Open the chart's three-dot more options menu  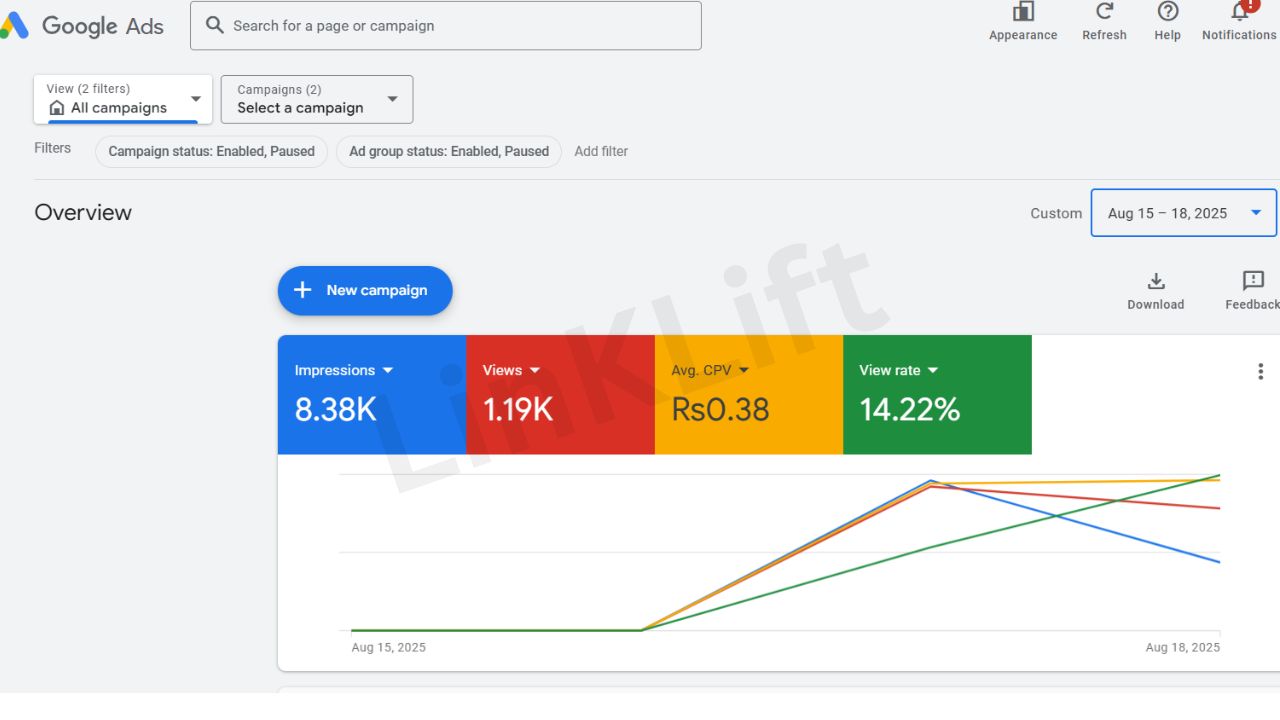1260,372
